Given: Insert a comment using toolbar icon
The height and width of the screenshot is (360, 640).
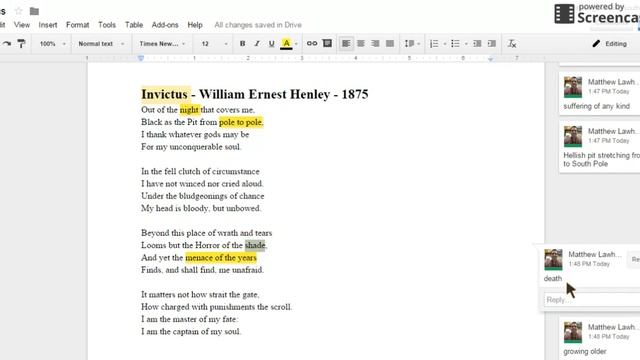Looking at the screenshot, I should coord(327,43).
